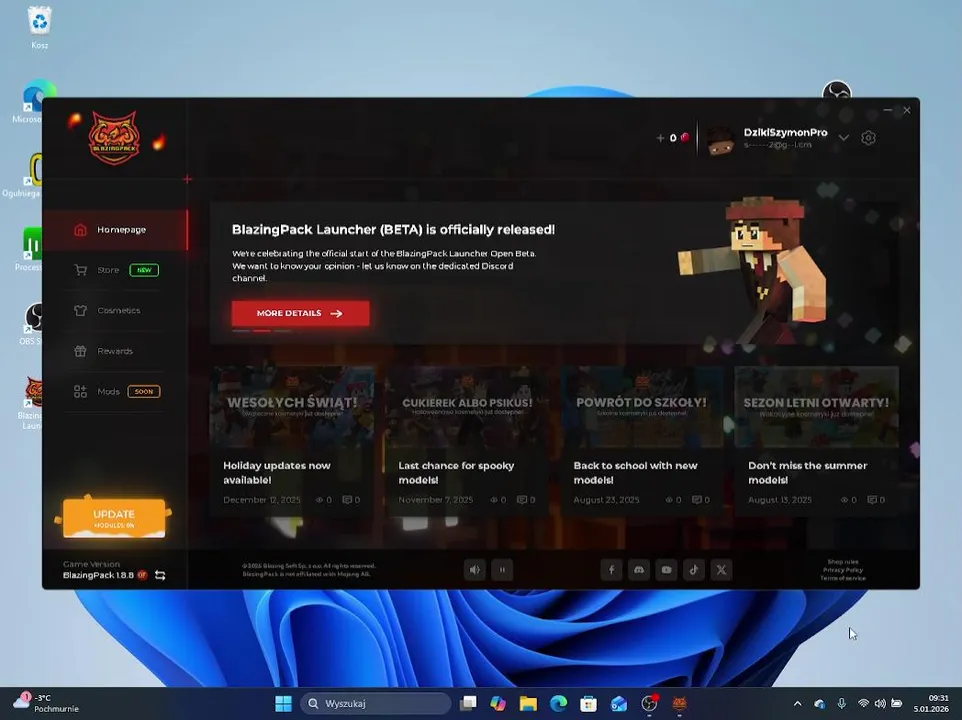Screen dimensions: 962x720
Task: Open the Powrót do szkoły news thumbnail
Action: point(642,407)
